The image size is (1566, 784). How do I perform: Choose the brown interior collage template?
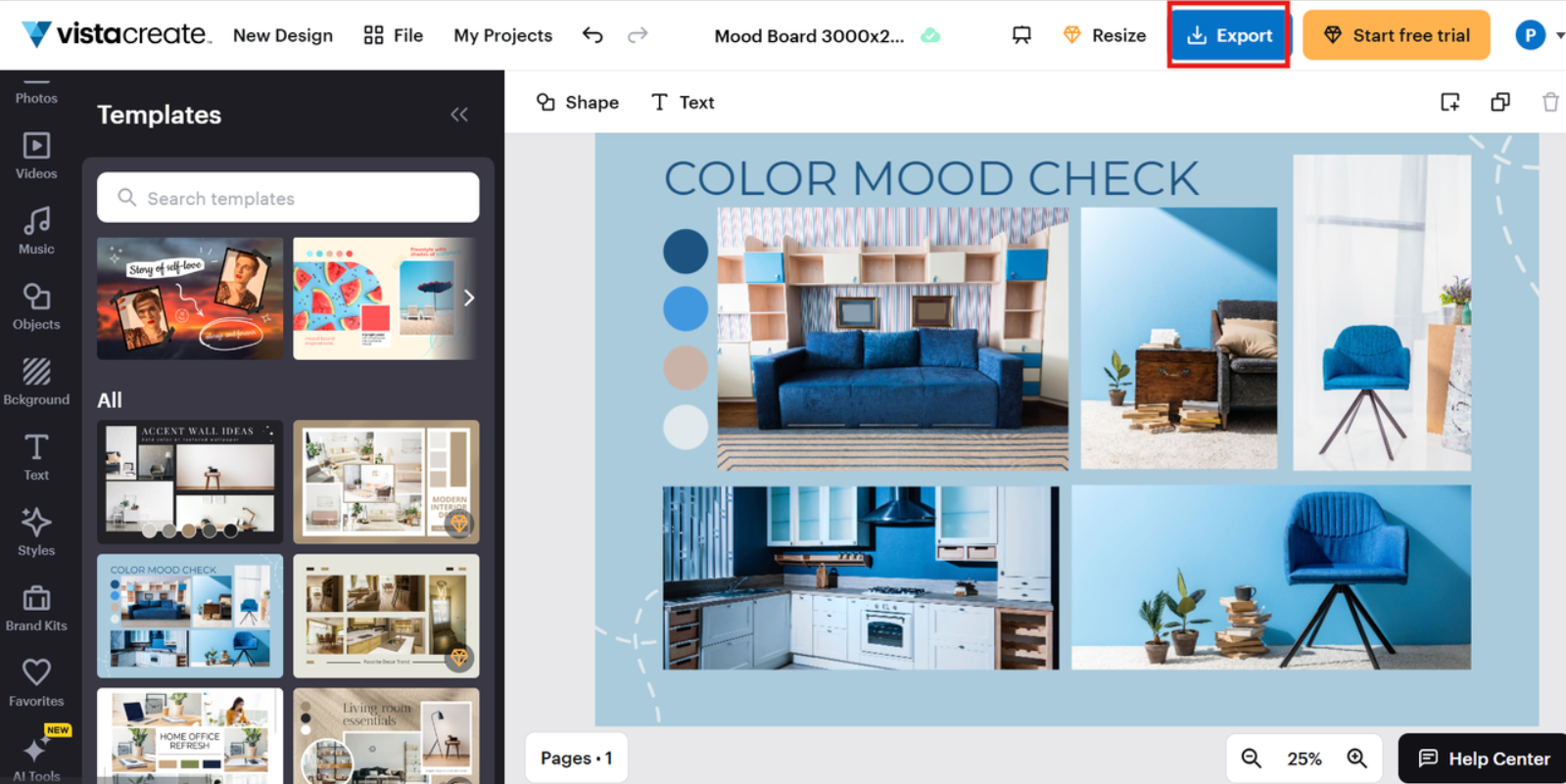tap(386, 616)
